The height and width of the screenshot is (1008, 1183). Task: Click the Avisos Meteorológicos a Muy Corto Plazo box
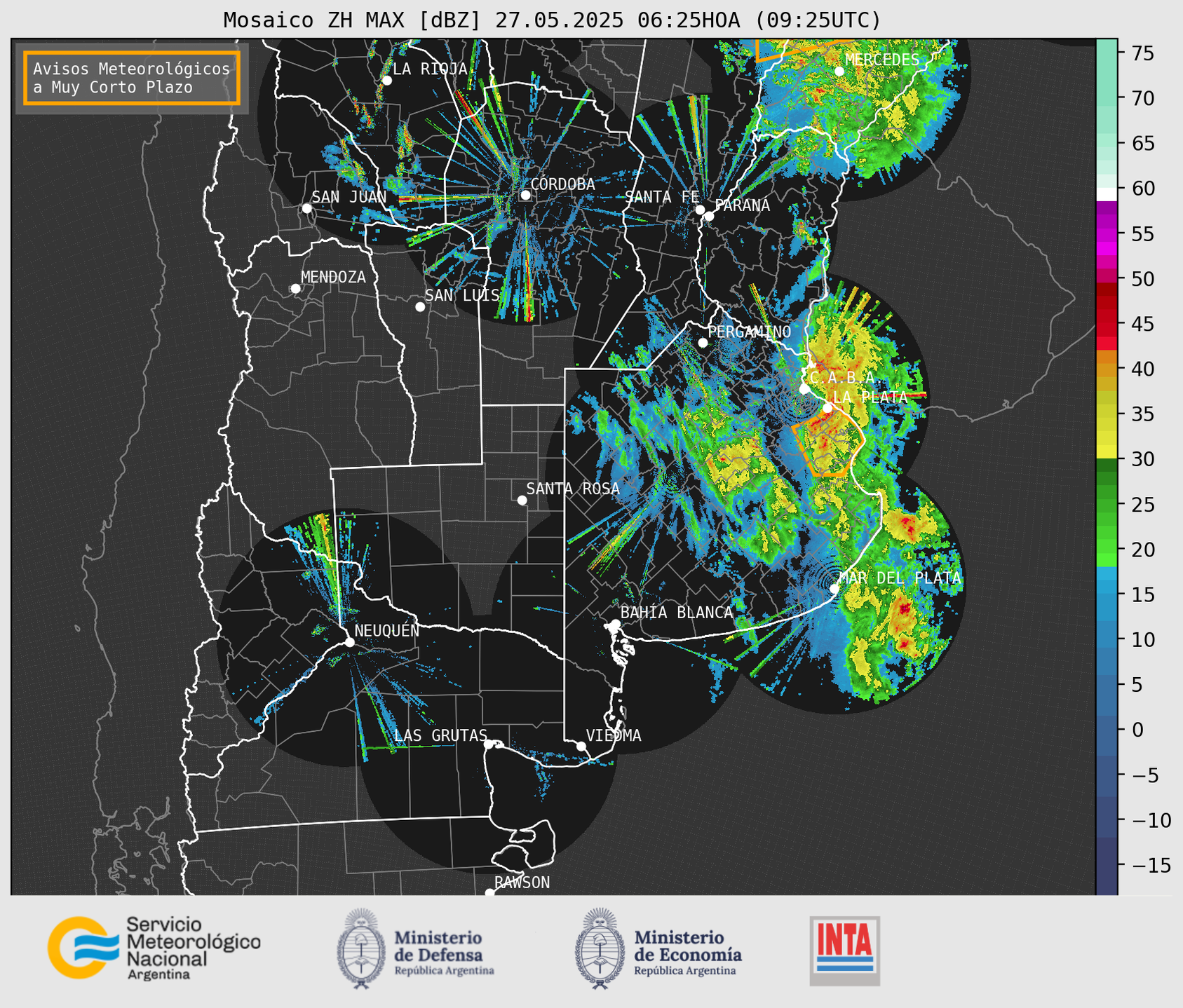[x=132, y=78]
